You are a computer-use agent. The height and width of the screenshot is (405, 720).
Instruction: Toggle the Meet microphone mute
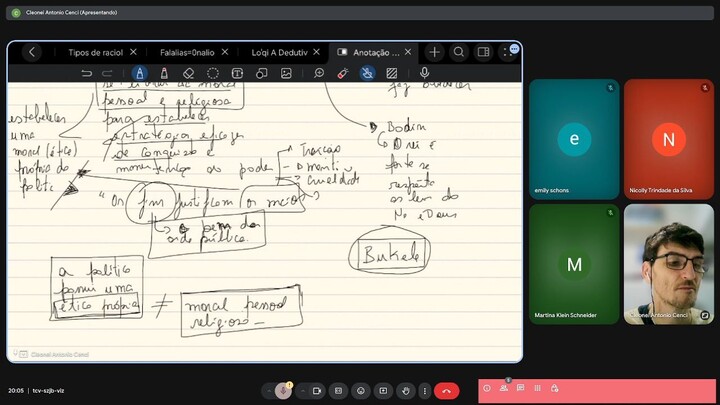point(283,391)
